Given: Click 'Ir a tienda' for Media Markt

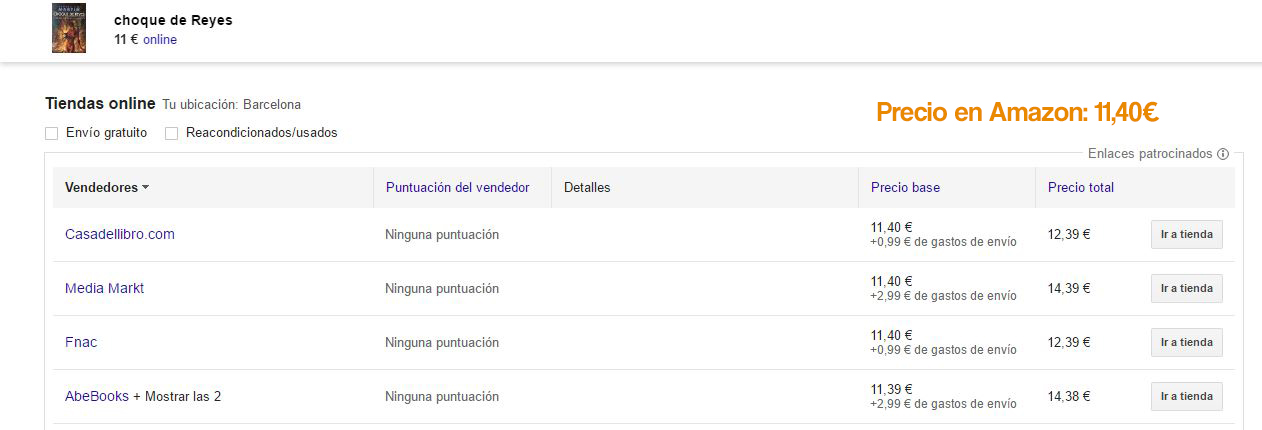Looking at the screenshot, I should click(1187, 288).
